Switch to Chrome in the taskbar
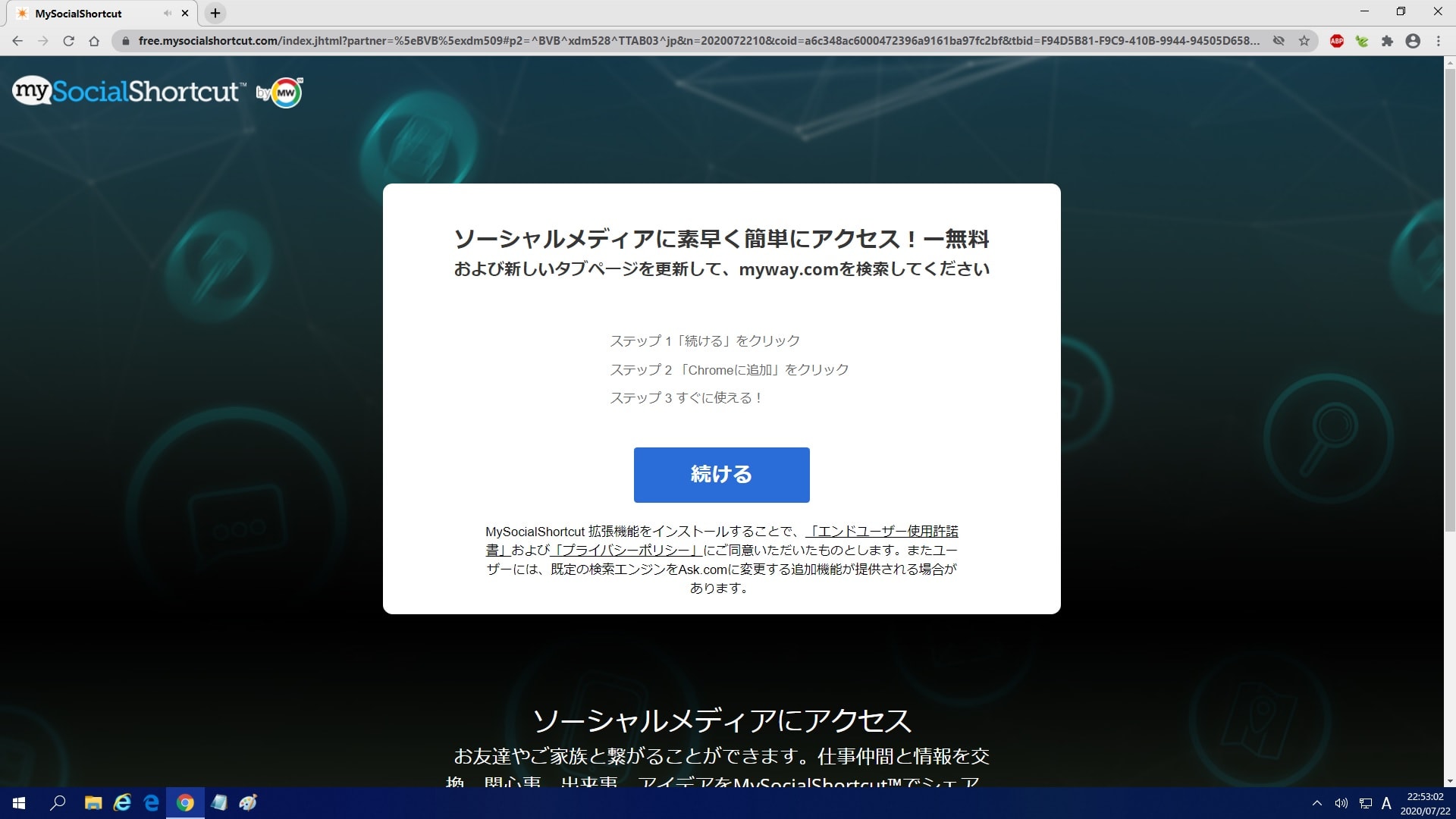The height and width of the screenshot is (819, 1456). pyautogui.click(x=185, y=803)
